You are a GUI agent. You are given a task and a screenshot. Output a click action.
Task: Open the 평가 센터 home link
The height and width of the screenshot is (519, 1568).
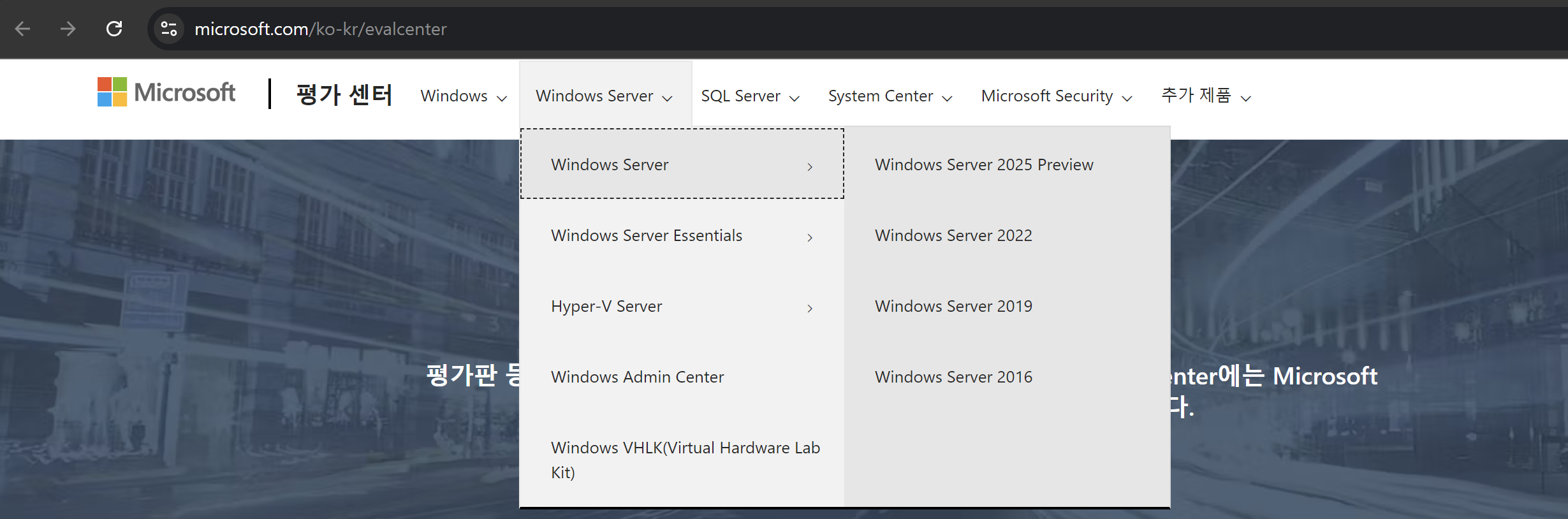click(344, 95)
